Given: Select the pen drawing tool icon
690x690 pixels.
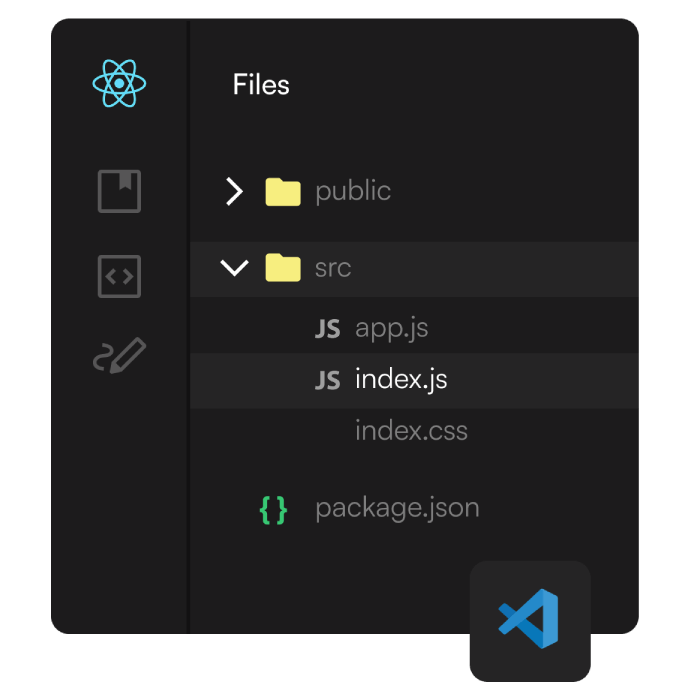Looking at the screenshot, I should (119, 357).
